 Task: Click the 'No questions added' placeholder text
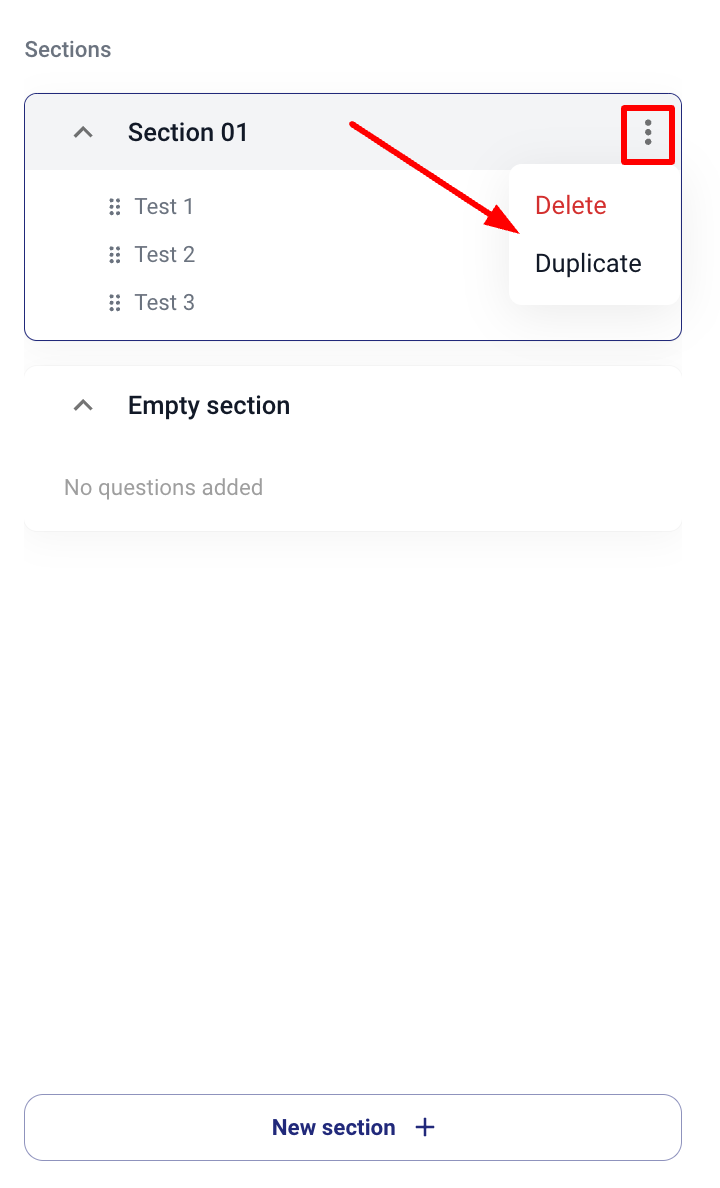pyautogui.click(x=163, y=488)
